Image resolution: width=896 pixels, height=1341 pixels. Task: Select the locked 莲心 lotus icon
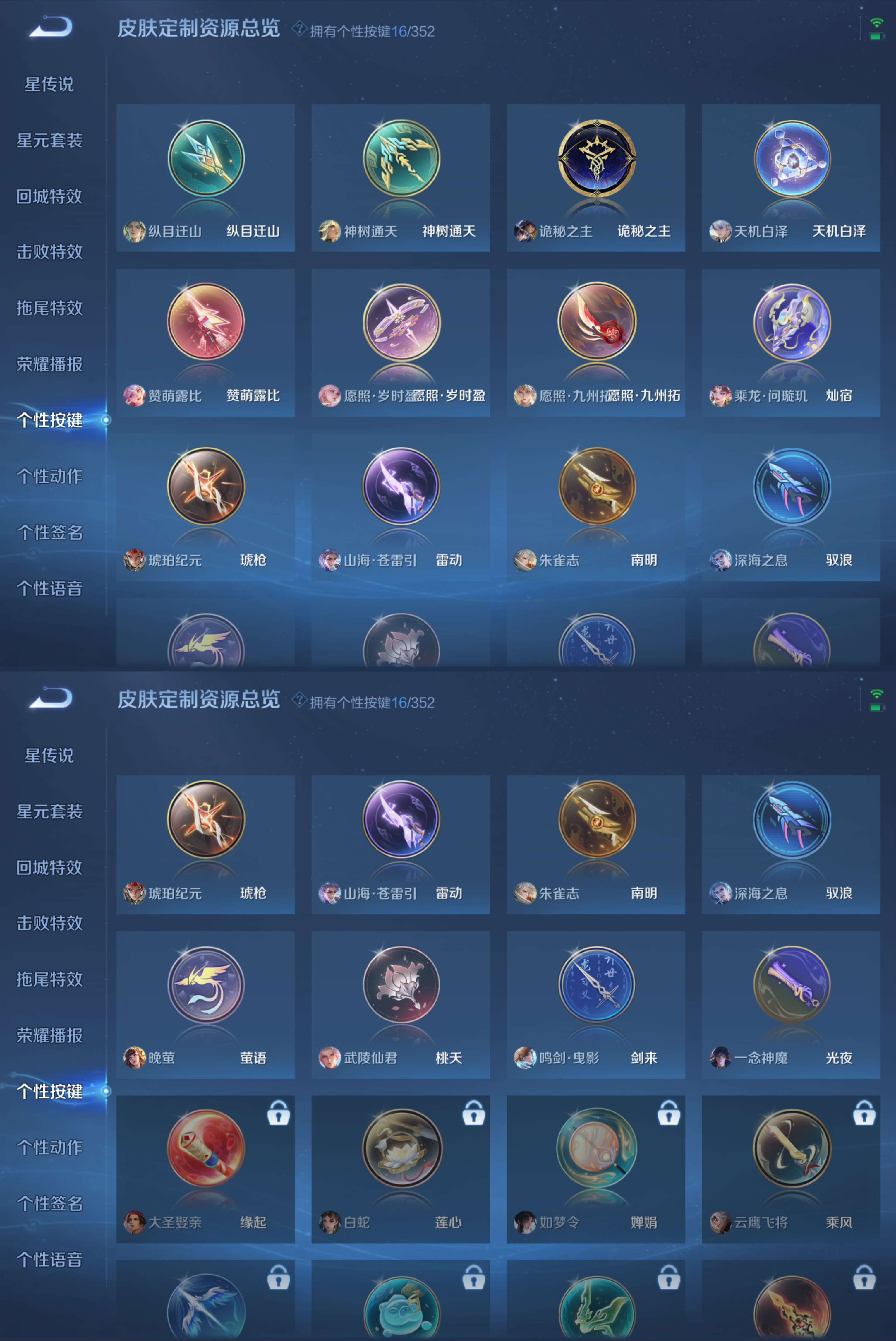[401, 1148]
